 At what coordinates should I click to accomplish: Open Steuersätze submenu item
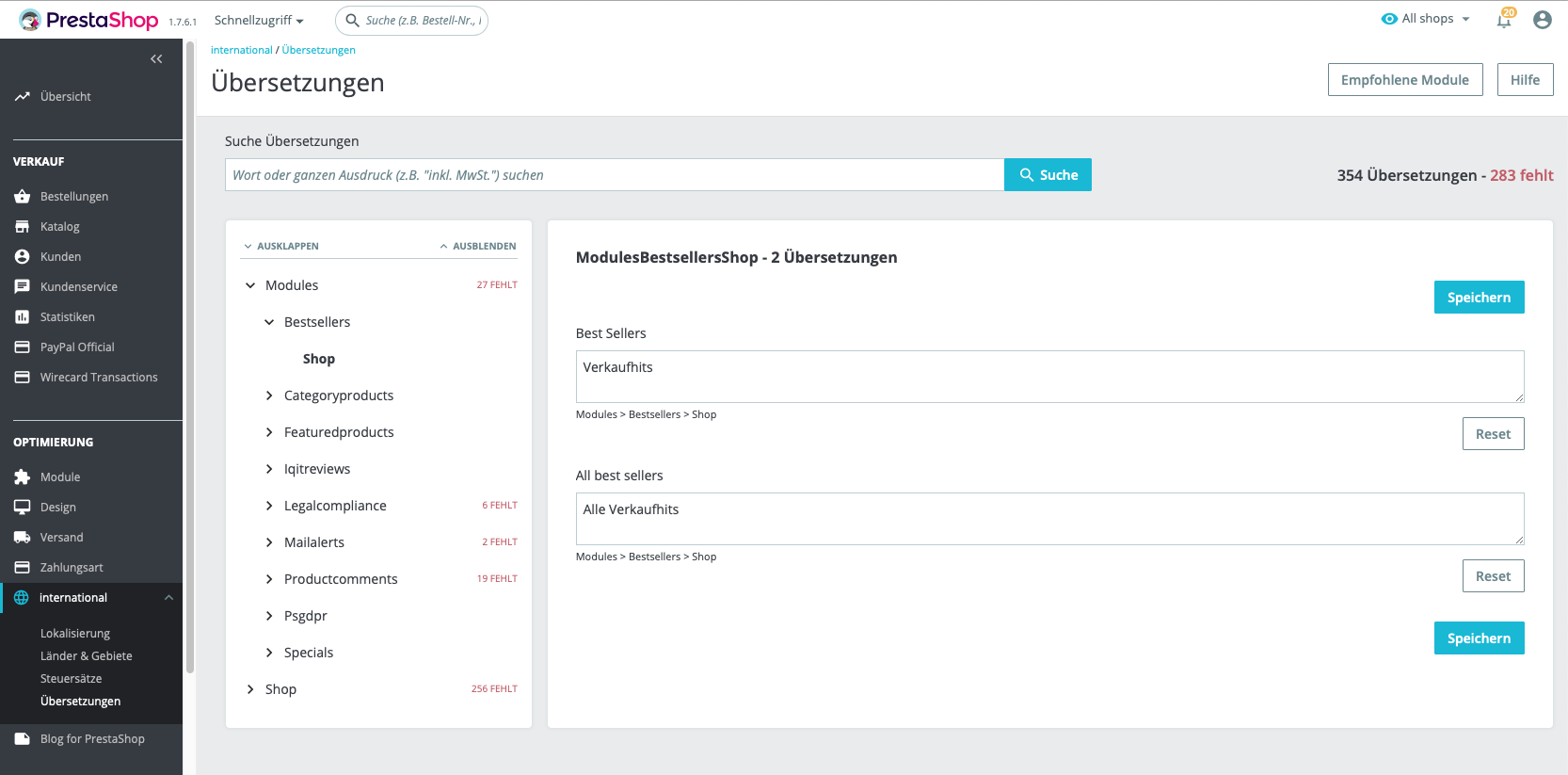(x=72, y=679)
